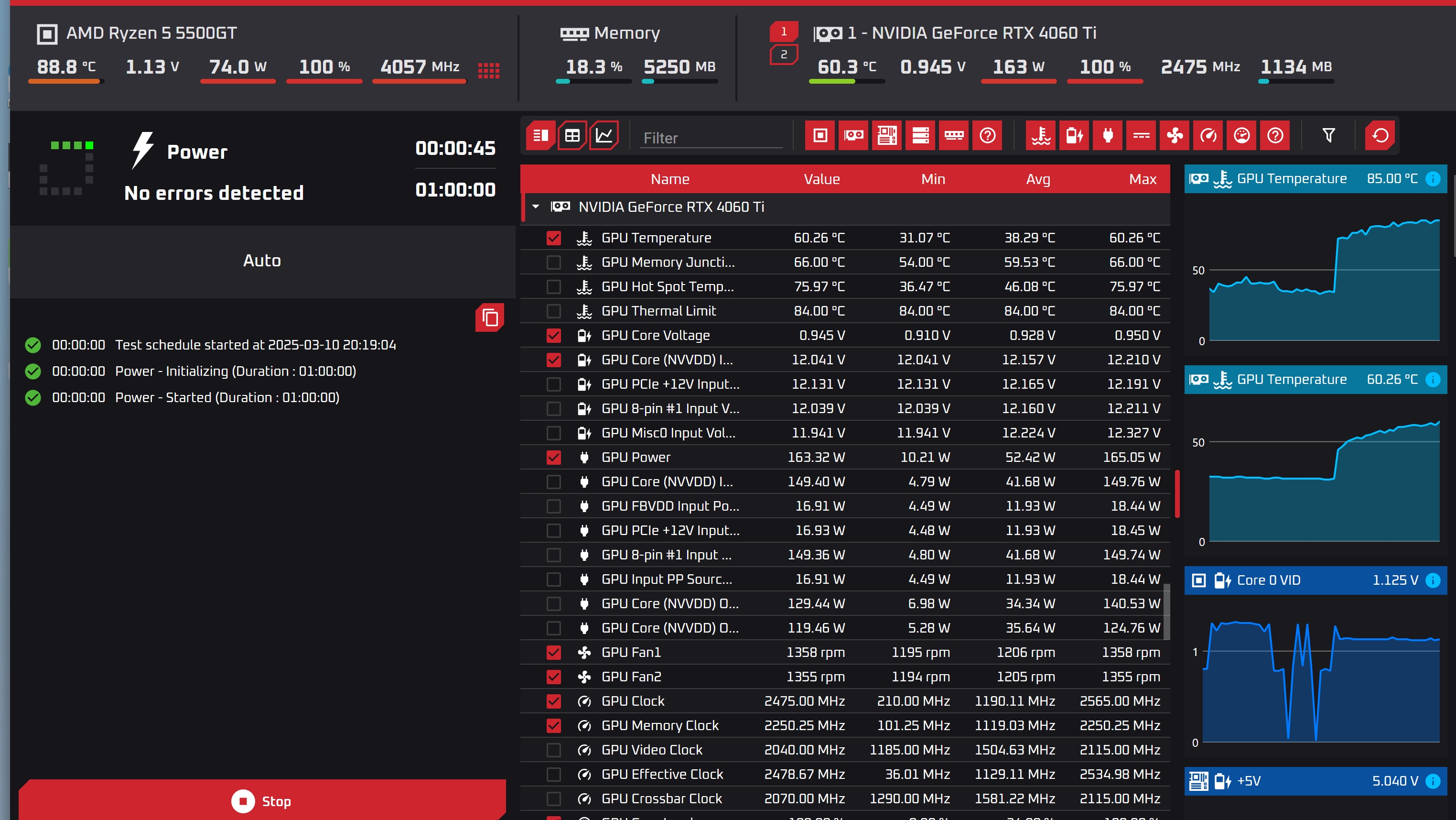Screen dimensions: 1456x820
Task: Toggle the clock speed sensor type filter
Action: click(1208, 135)
